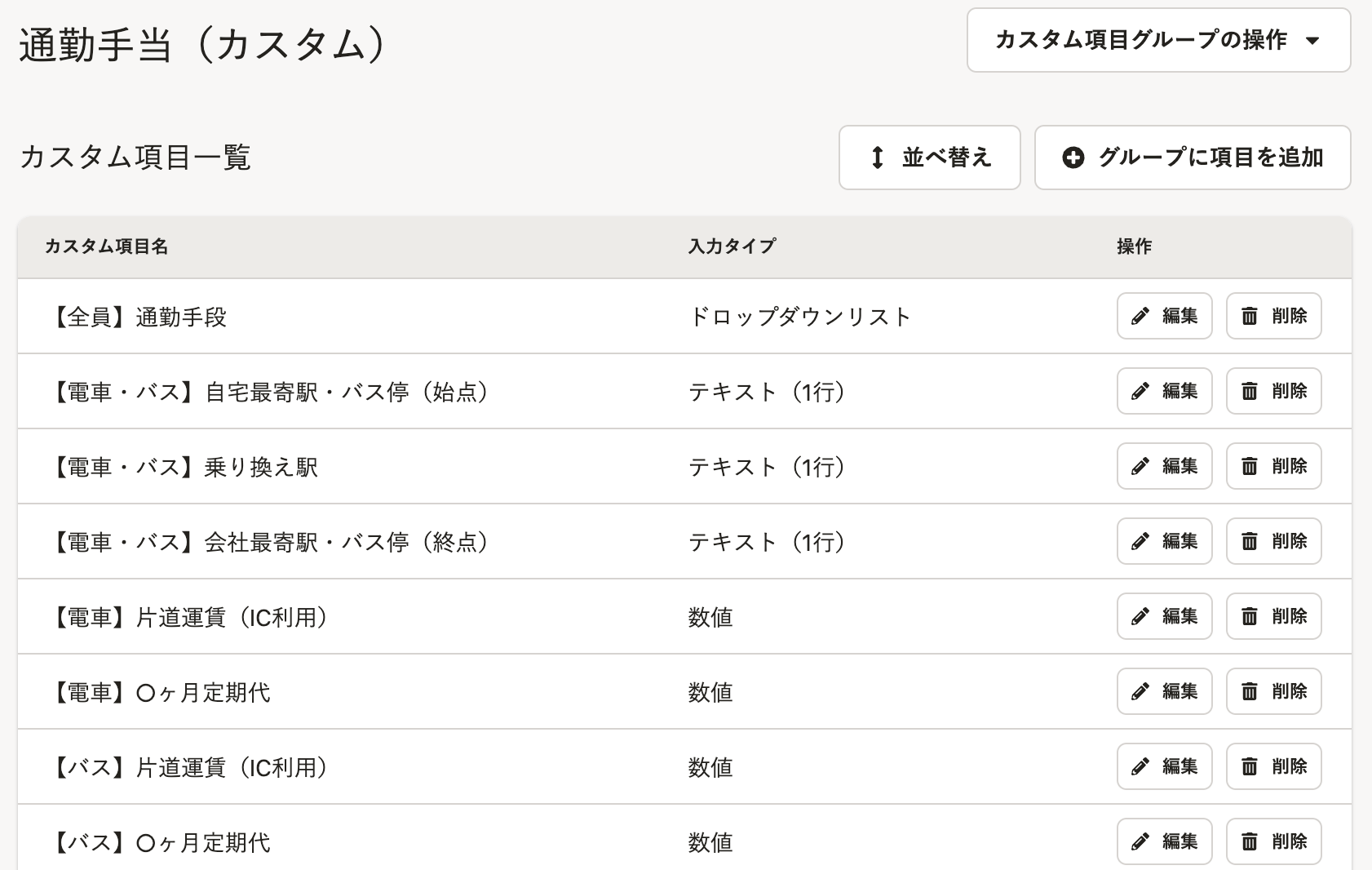Edit 【バス】片道運賃（IC利用） item
Image resolution: width=1372 pixels, height=870 pixels.
coord(1164,766)
